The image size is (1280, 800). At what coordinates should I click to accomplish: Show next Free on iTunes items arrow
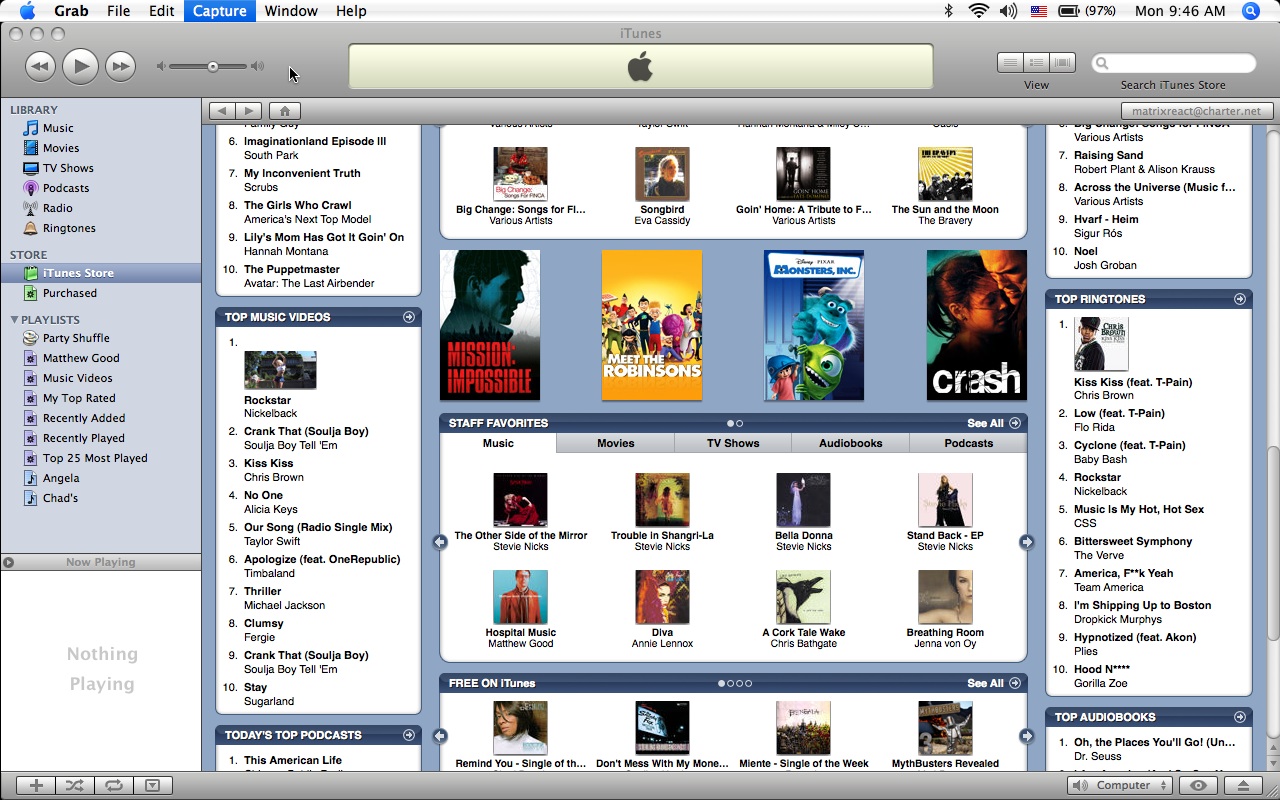[x=1026, y=736]
